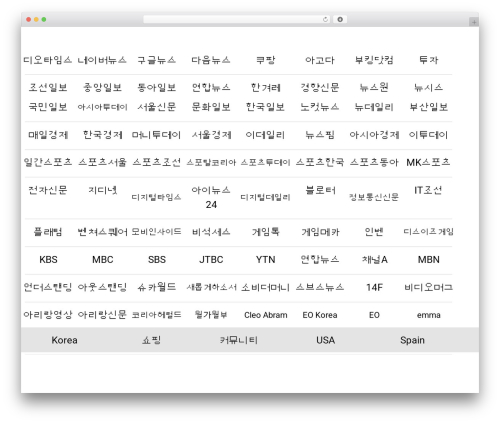The width and height of the screenshot is (500, 423).
Task: Switch to the 커뮤니티 tab
Action: coord(238,340)
